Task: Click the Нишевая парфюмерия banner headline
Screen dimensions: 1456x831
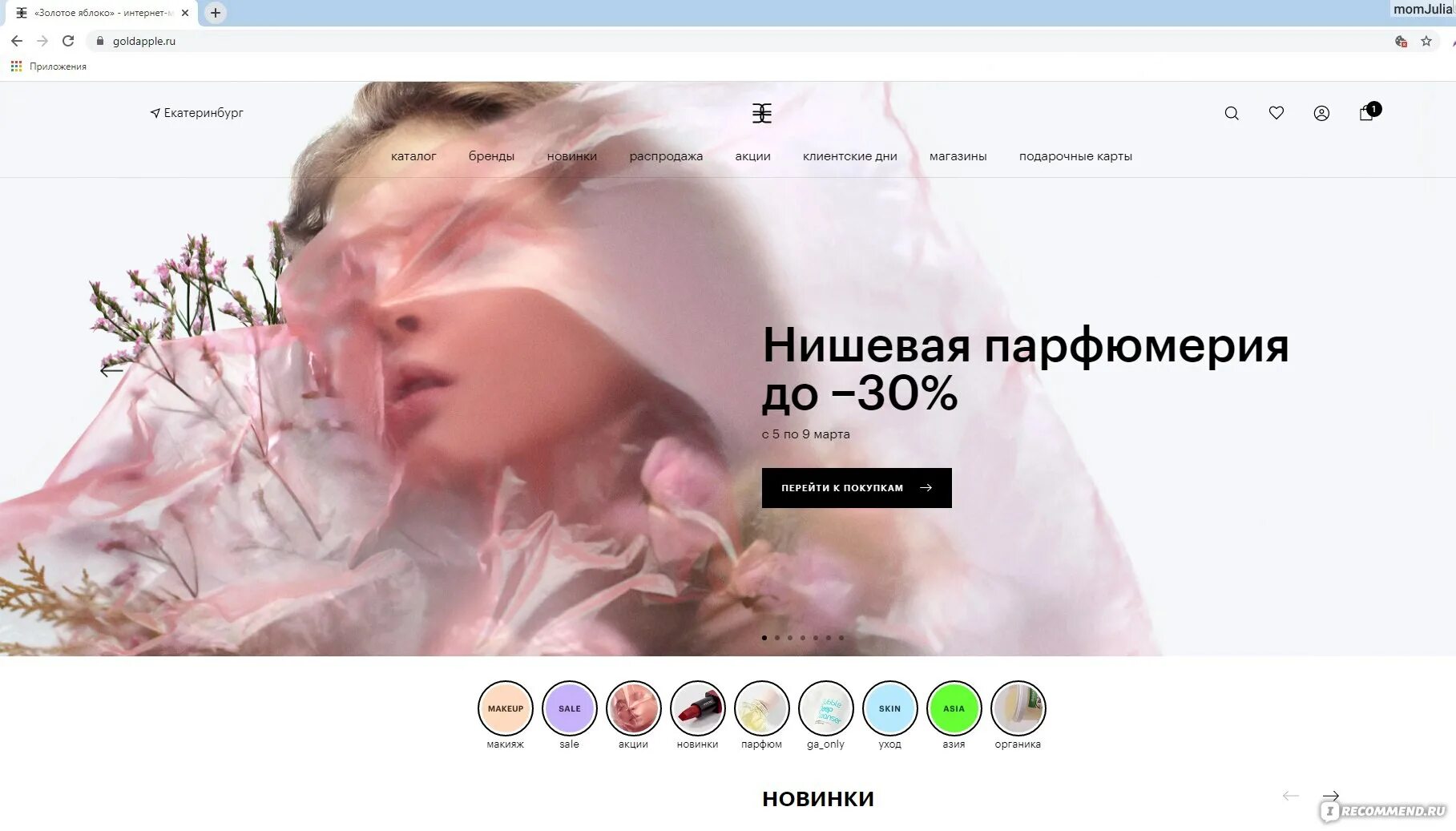Action: [x=1025, y=369]
